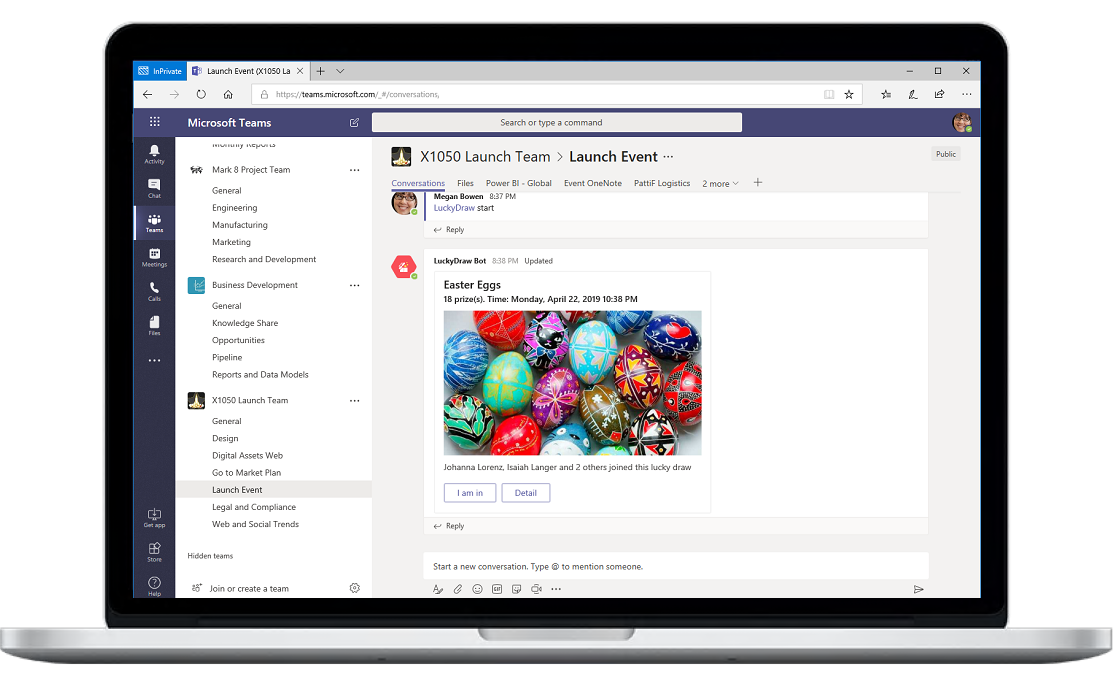
Task: Click the Search or type a command box
Action: pos(556,123)
